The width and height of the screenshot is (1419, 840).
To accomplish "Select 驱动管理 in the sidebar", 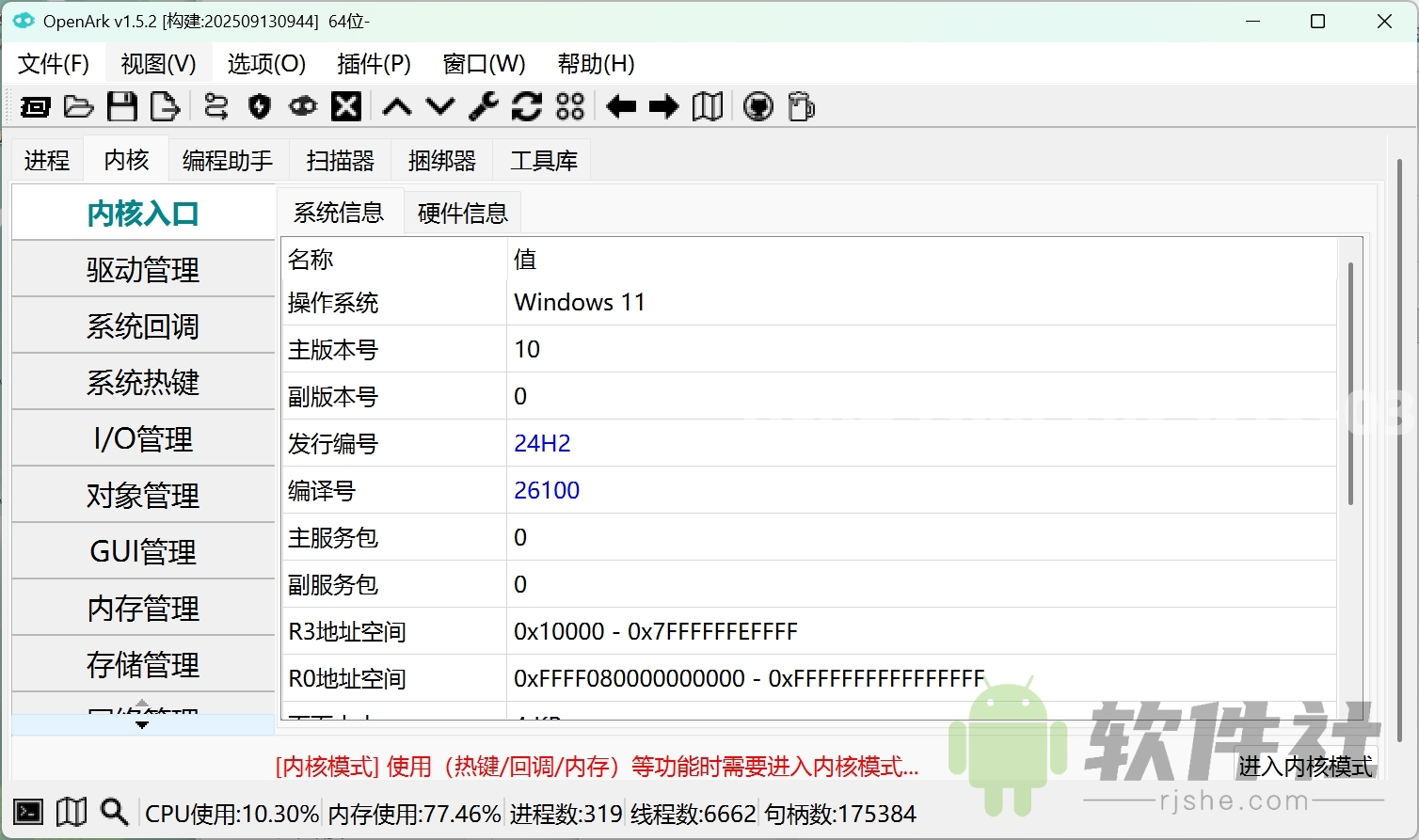I will pos(143,269).
